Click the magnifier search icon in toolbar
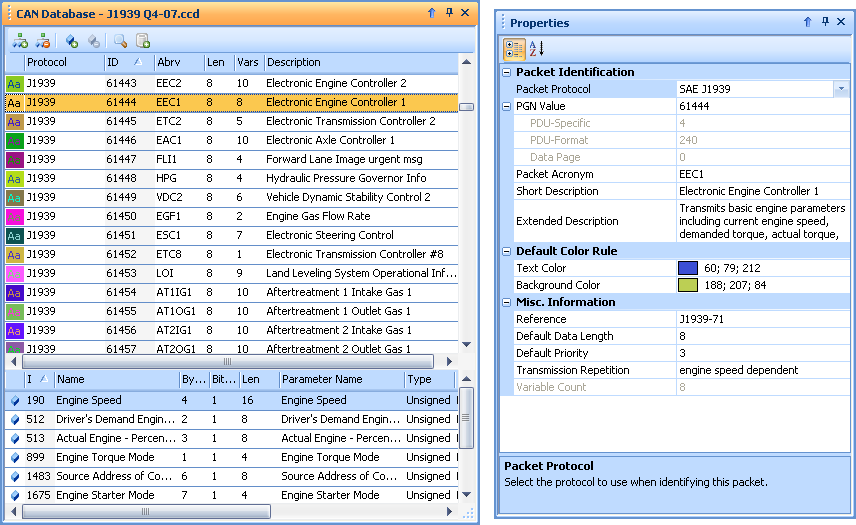Viewport: 856px width, 525px height. click(x=120, y=41)
